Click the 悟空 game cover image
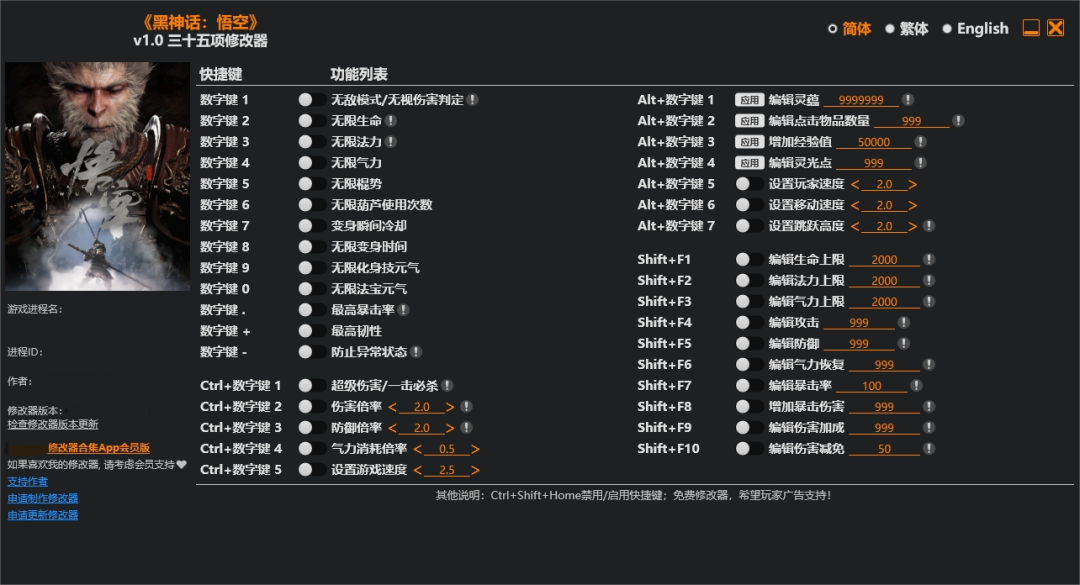 97,176
